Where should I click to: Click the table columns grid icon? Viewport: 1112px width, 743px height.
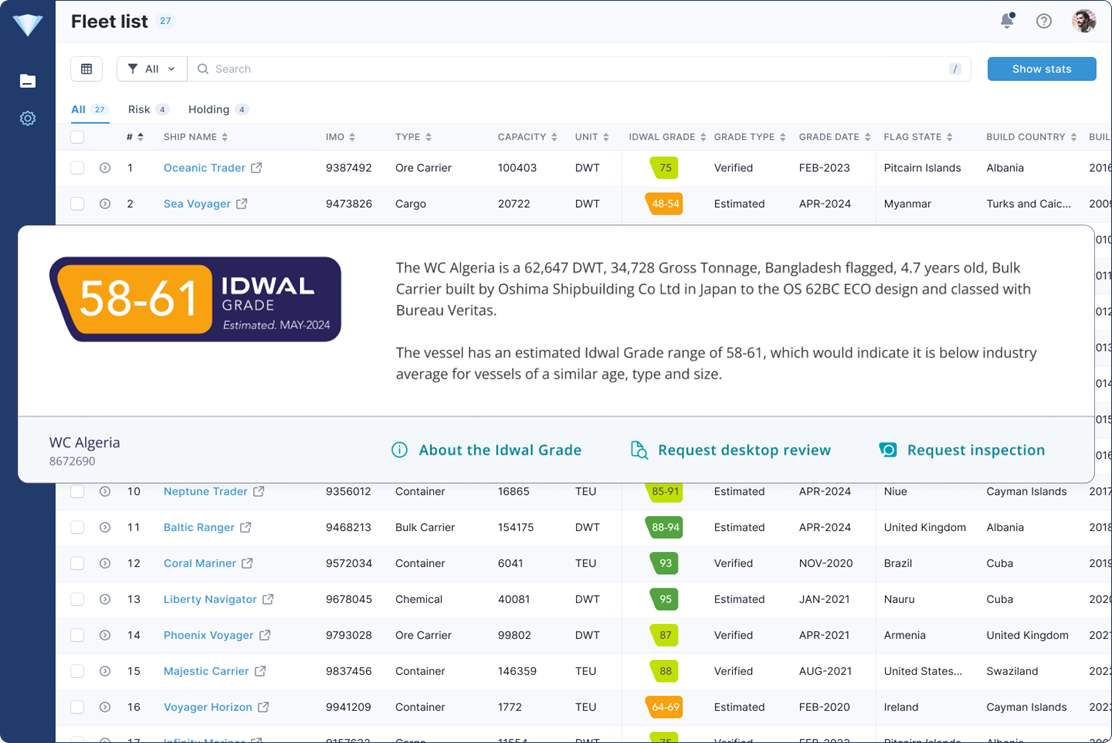click(x=87, y=69)
